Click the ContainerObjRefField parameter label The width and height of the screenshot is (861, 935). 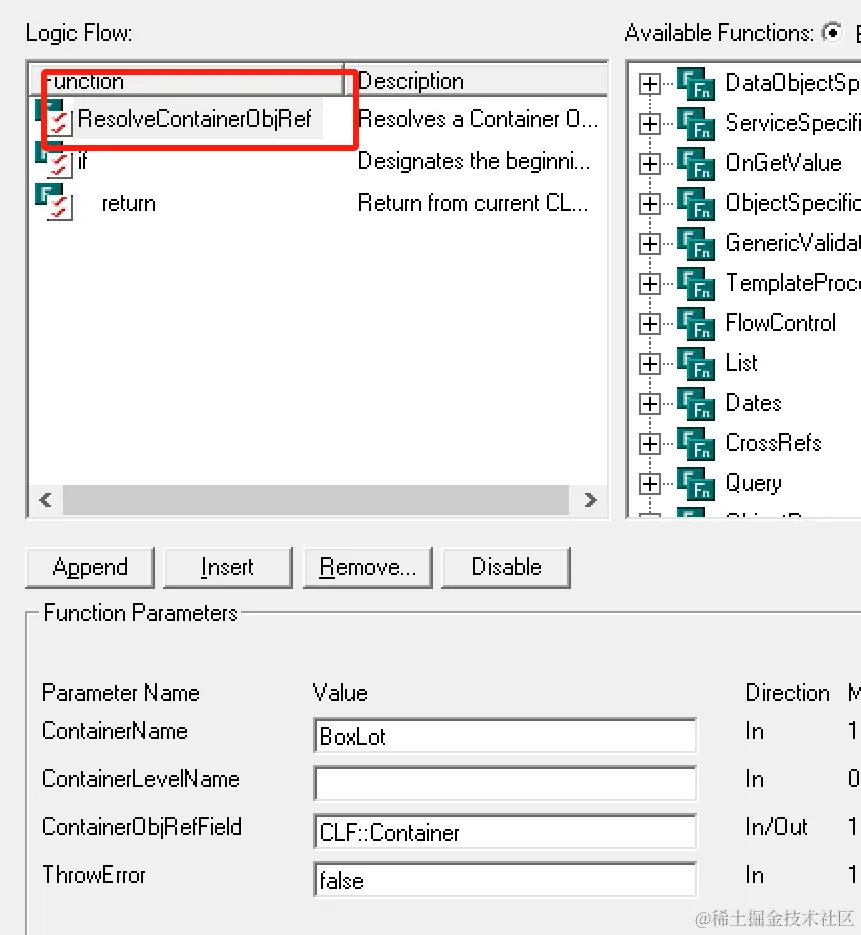[x=142, y=827]
